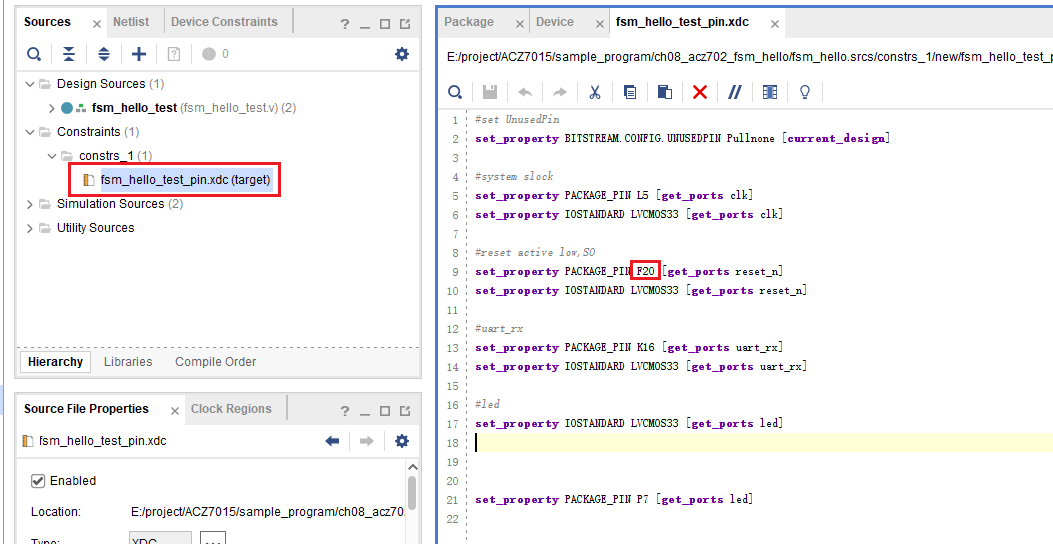Screen dimensions: 1053x544
Task: Expand the fsm_hello_test module node
Action: pos(52,108)
